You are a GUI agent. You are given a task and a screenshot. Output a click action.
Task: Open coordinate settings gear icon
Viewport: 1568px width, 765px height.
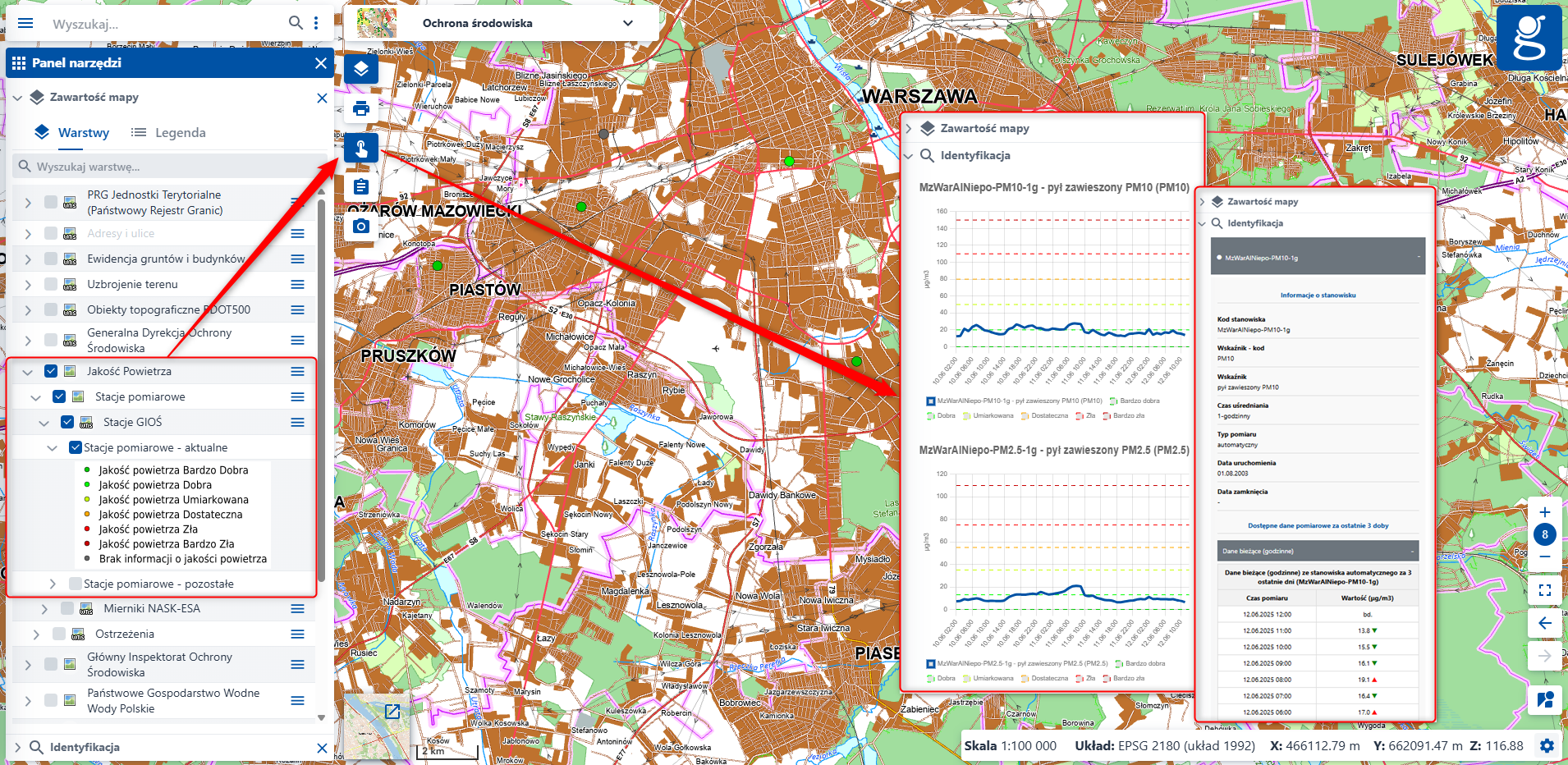point(1547,746)
